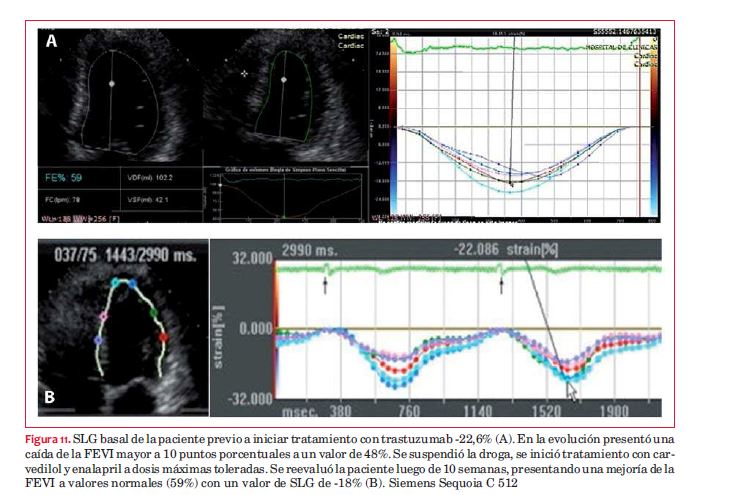Select the purple tracking point below the pink one
The image size is (755, 495).
point(98,341)
